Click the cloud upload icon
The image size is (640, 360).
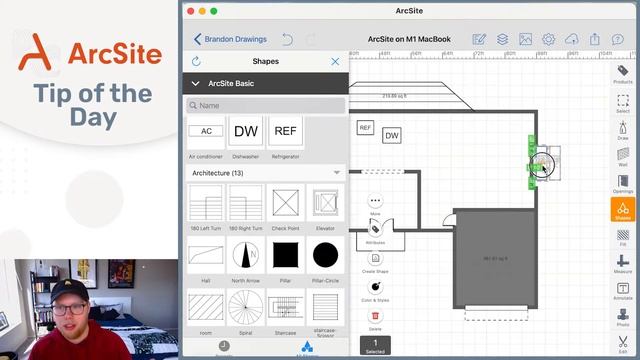[571, 39]
